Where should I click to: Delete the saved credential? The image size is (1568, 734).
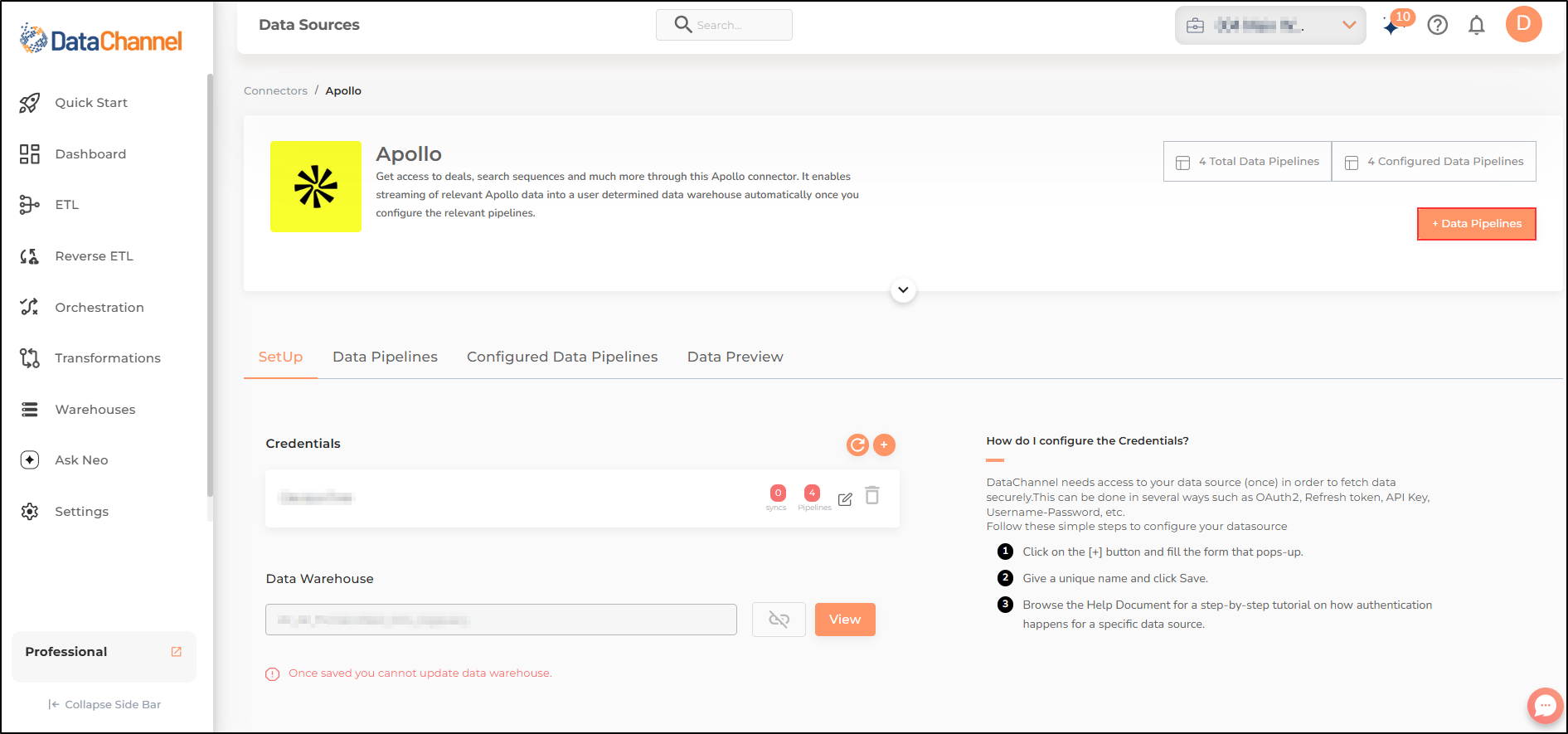(872, 496)
